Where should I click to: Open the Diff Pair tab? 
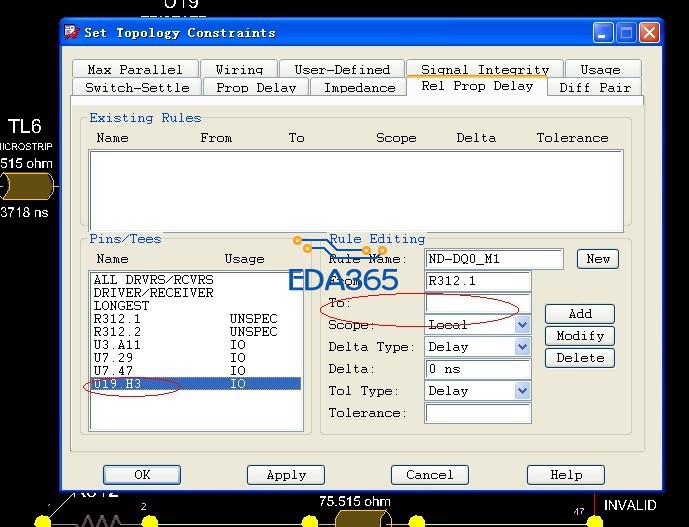pyautogui.click(x=595, y=87)
